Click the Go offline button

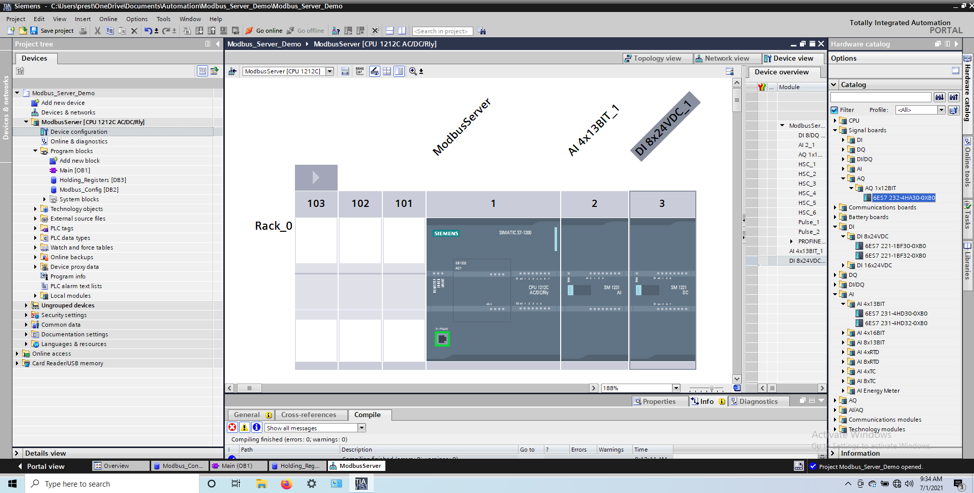(305, 30)
